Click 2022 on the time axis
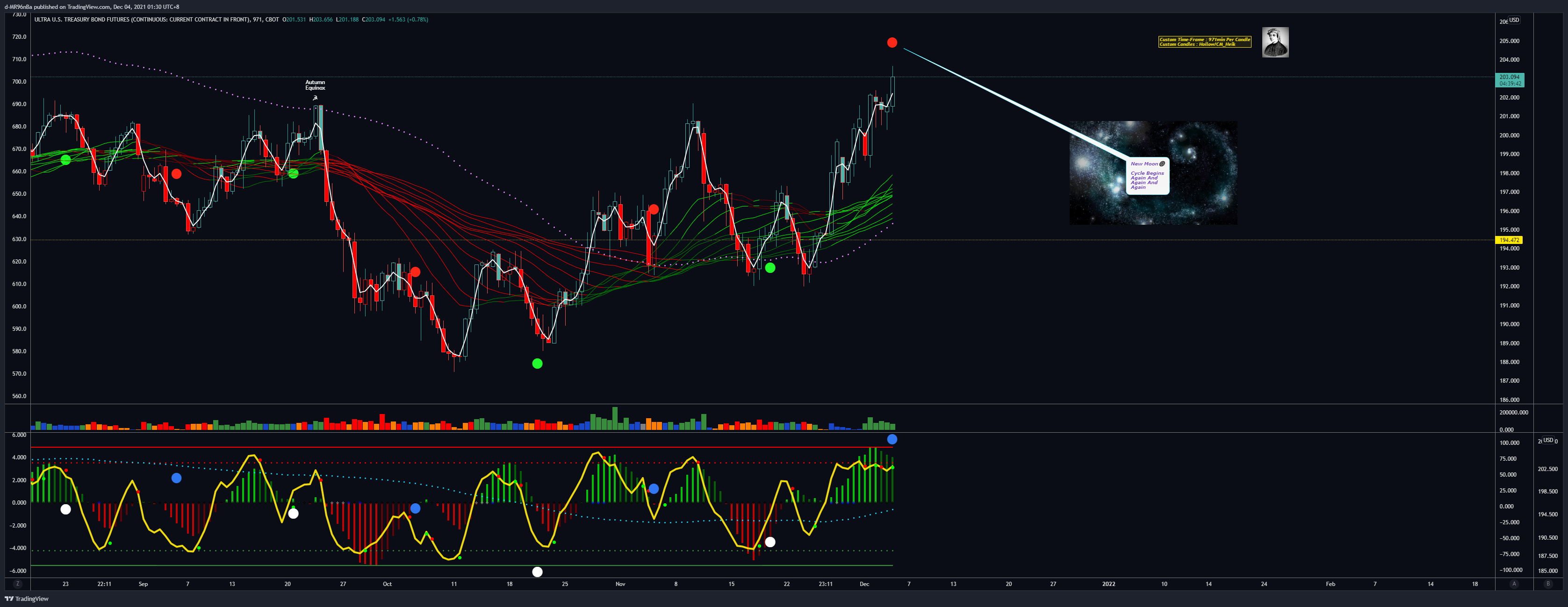1568x607 pixels. (x=1108, y=584)
